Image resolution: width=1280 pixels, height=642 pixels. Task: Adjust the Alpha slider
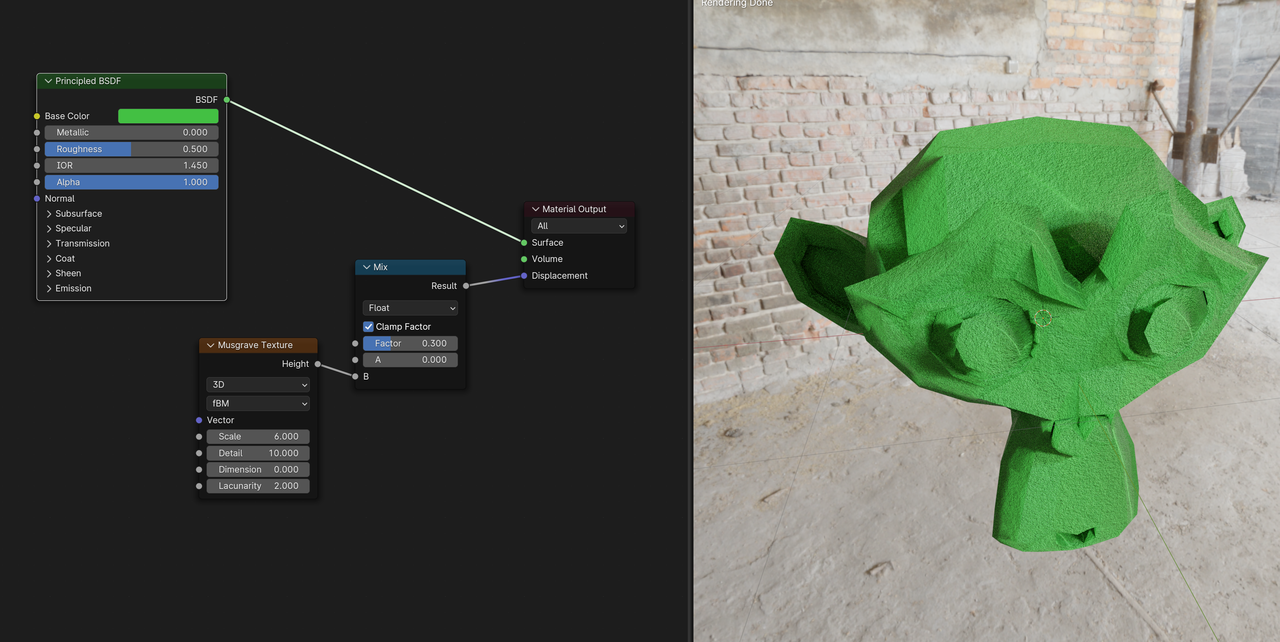[x=131, y=182]
